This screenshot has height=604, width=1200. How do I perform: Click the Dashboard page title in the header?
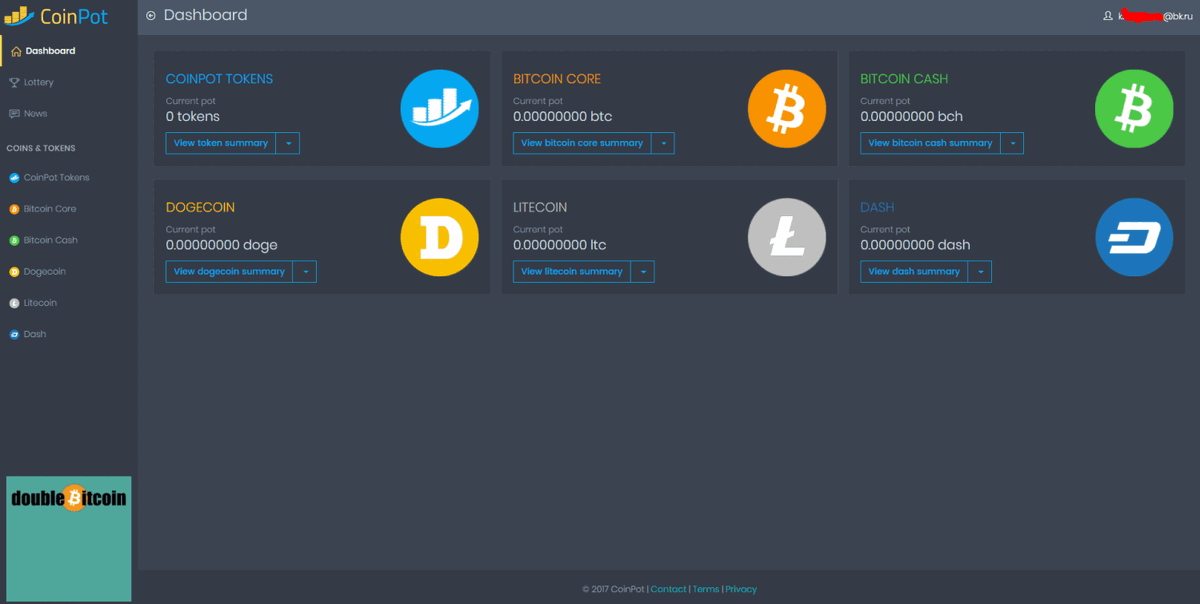pos(205,15)
